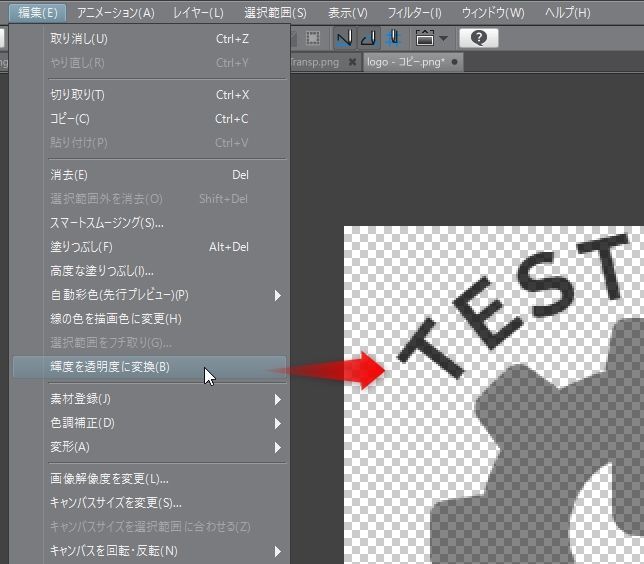
Task: Open the 表示(V) menu
Action: [x=347, y=13]
